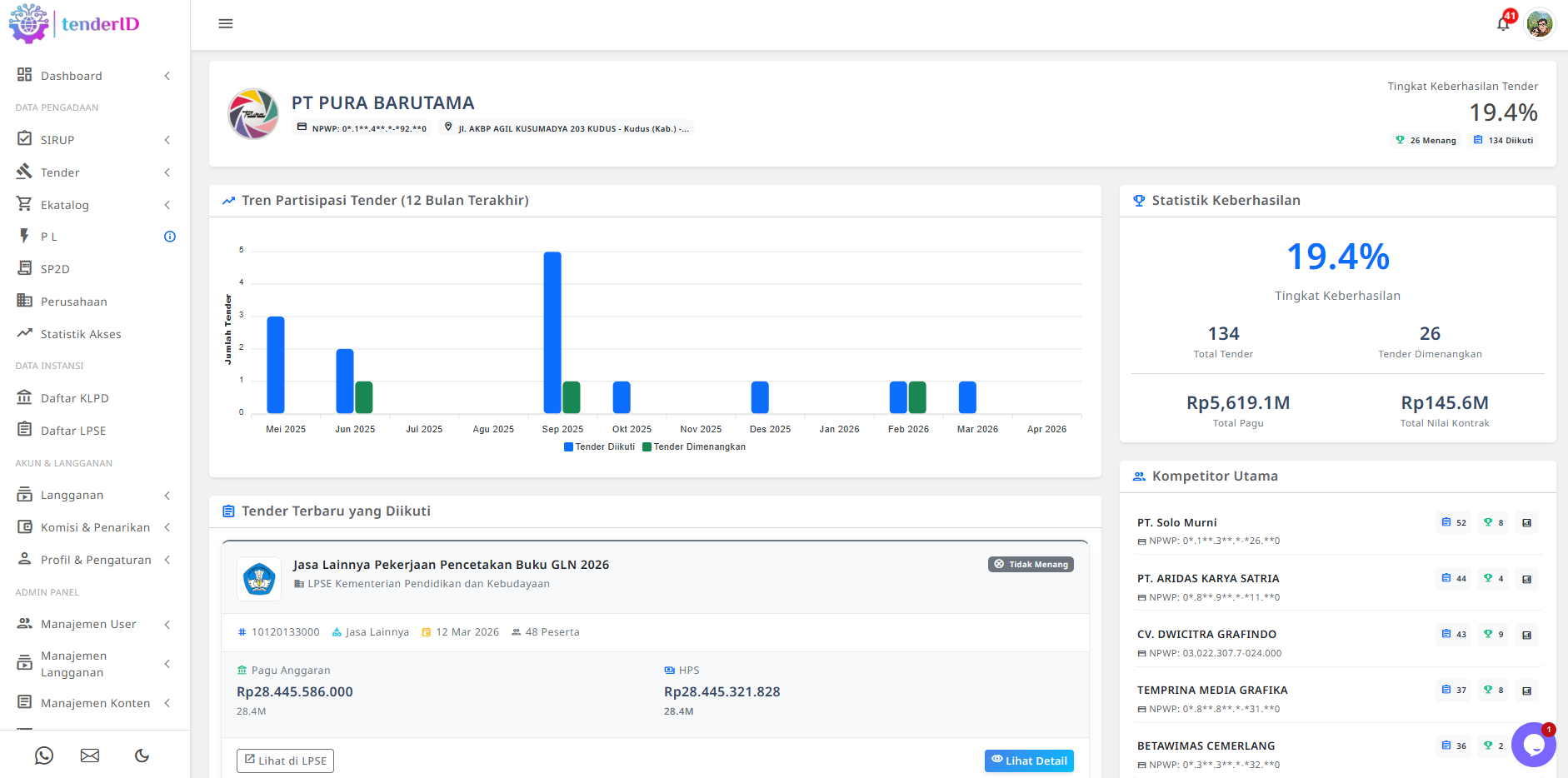Click the Statistik Akses trend icon
The image size is (1568, 778).
(x=25, y=333)
